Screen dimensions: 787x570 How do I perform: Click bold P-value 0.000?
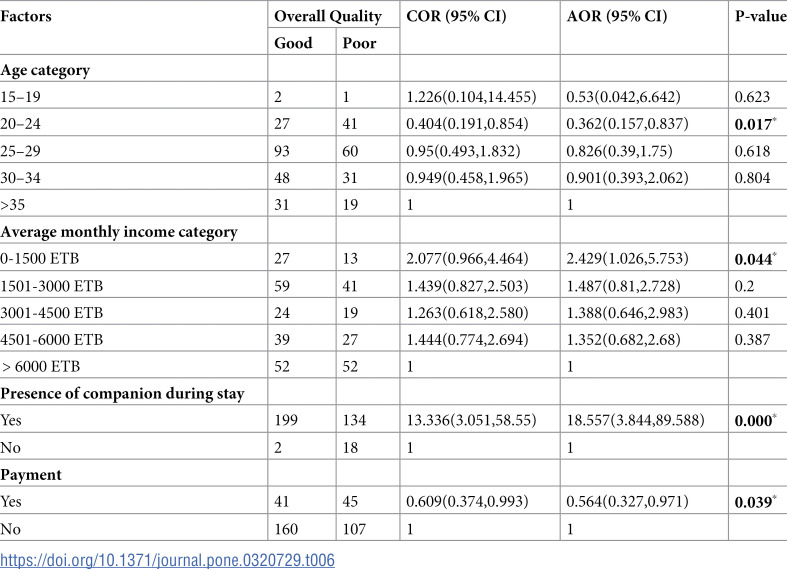pyautogui.click(x=755, y=420)
